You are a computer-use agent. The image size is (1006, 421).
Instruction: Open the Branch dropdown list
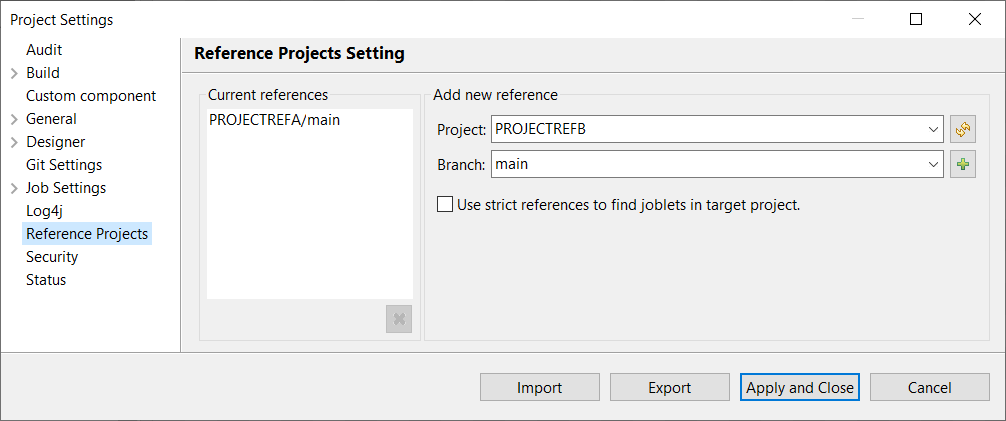click(933, 164)
